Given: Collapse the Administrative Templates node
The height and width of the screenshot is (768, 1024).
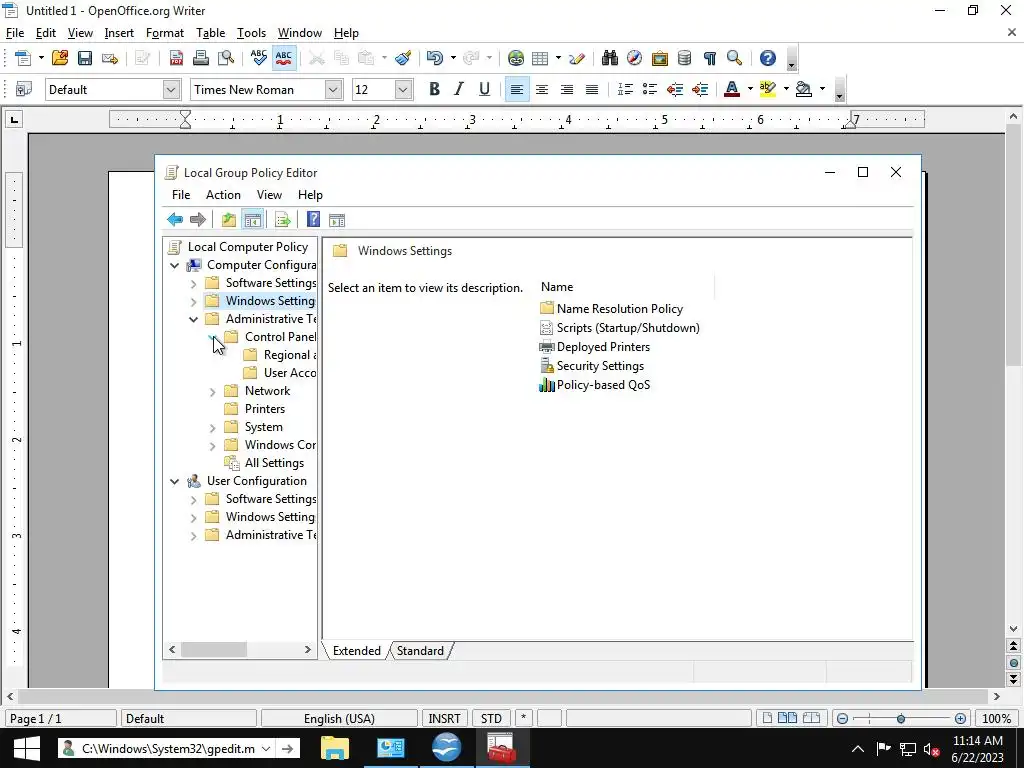Looking at the screenshot, I should pos(193,319).
